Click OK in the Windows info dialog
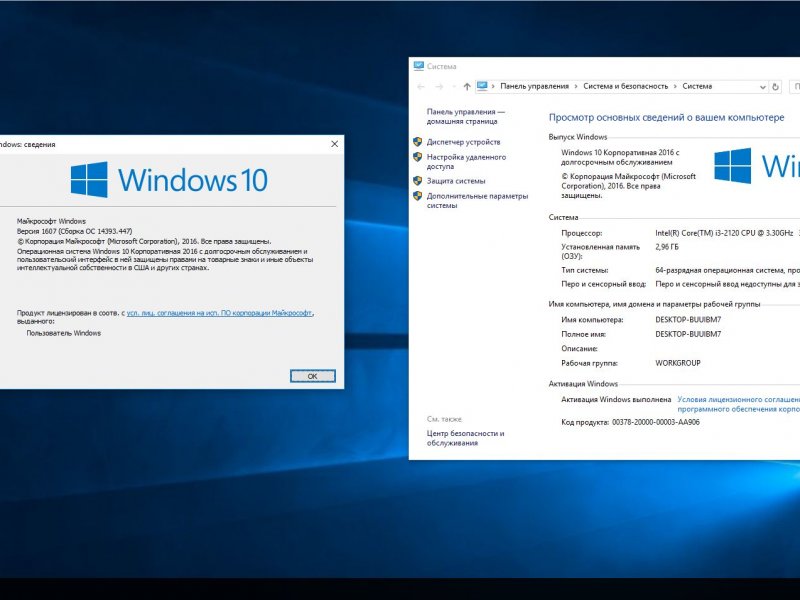The image size is (800, 600). tap(313, 376)
